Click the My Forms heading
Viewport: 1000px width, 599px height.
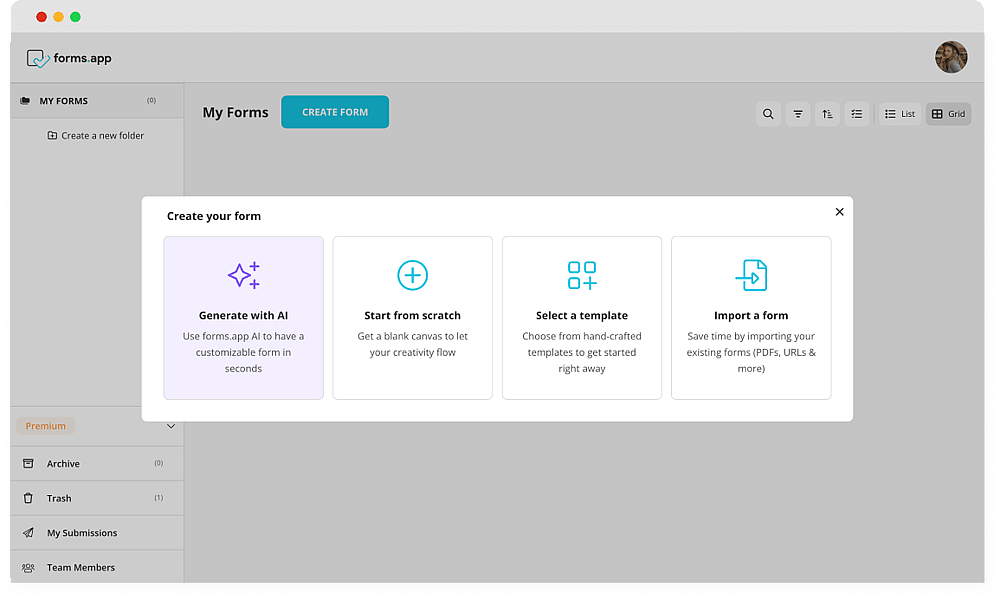235,112
